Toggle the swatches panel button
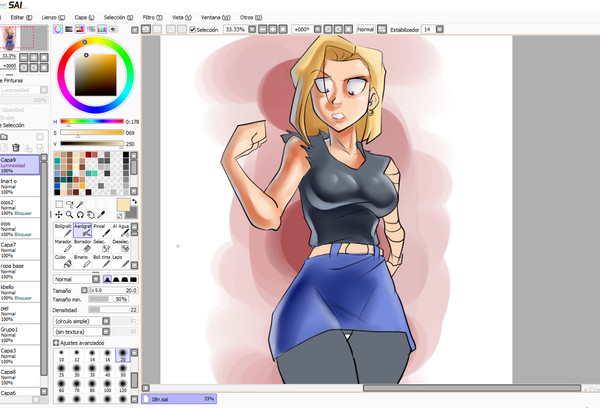This screenshot has width=600, height=408. tap(102, 29)
